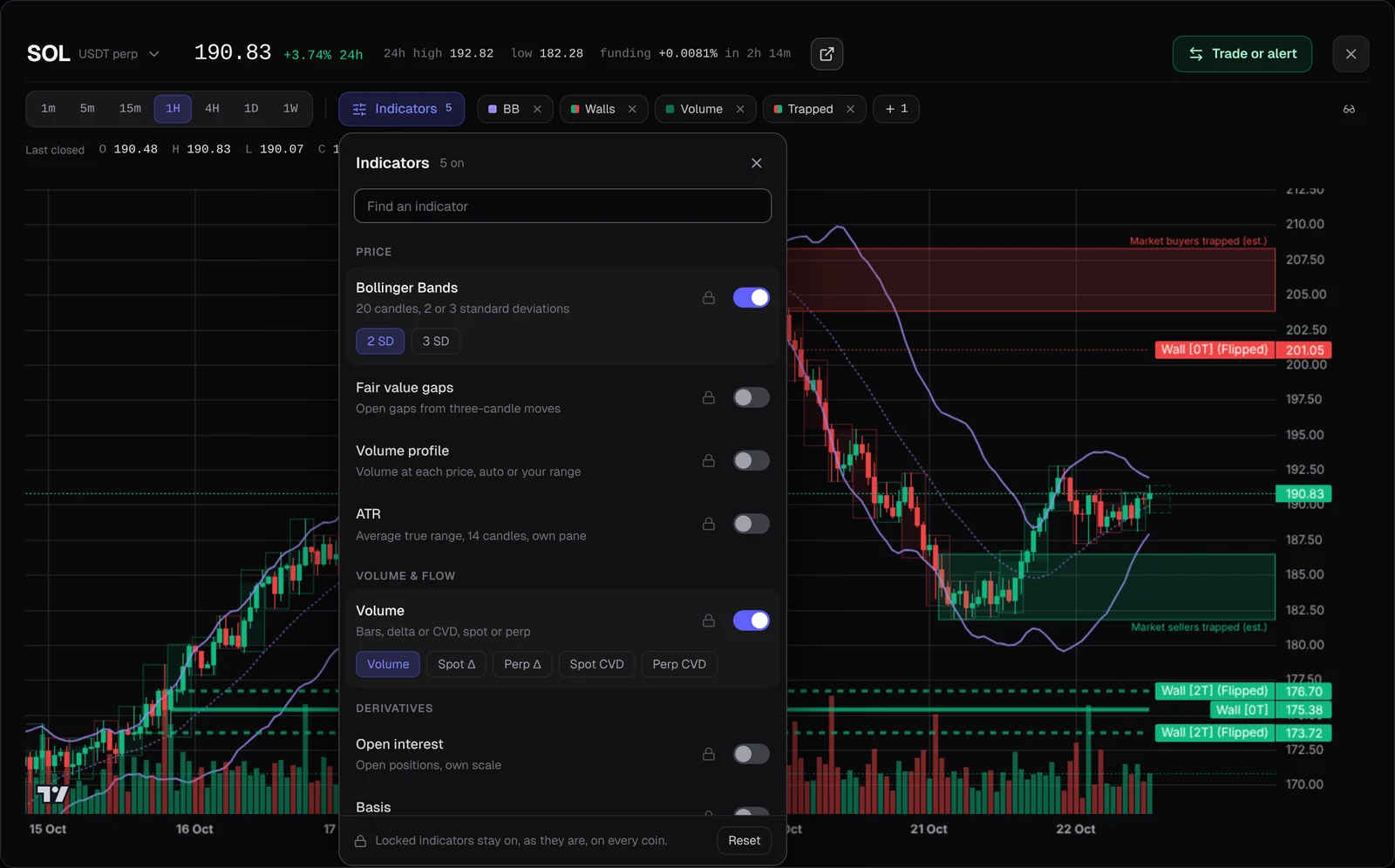
Task: Reset the indicators
Action: click(x=745, y=841)
